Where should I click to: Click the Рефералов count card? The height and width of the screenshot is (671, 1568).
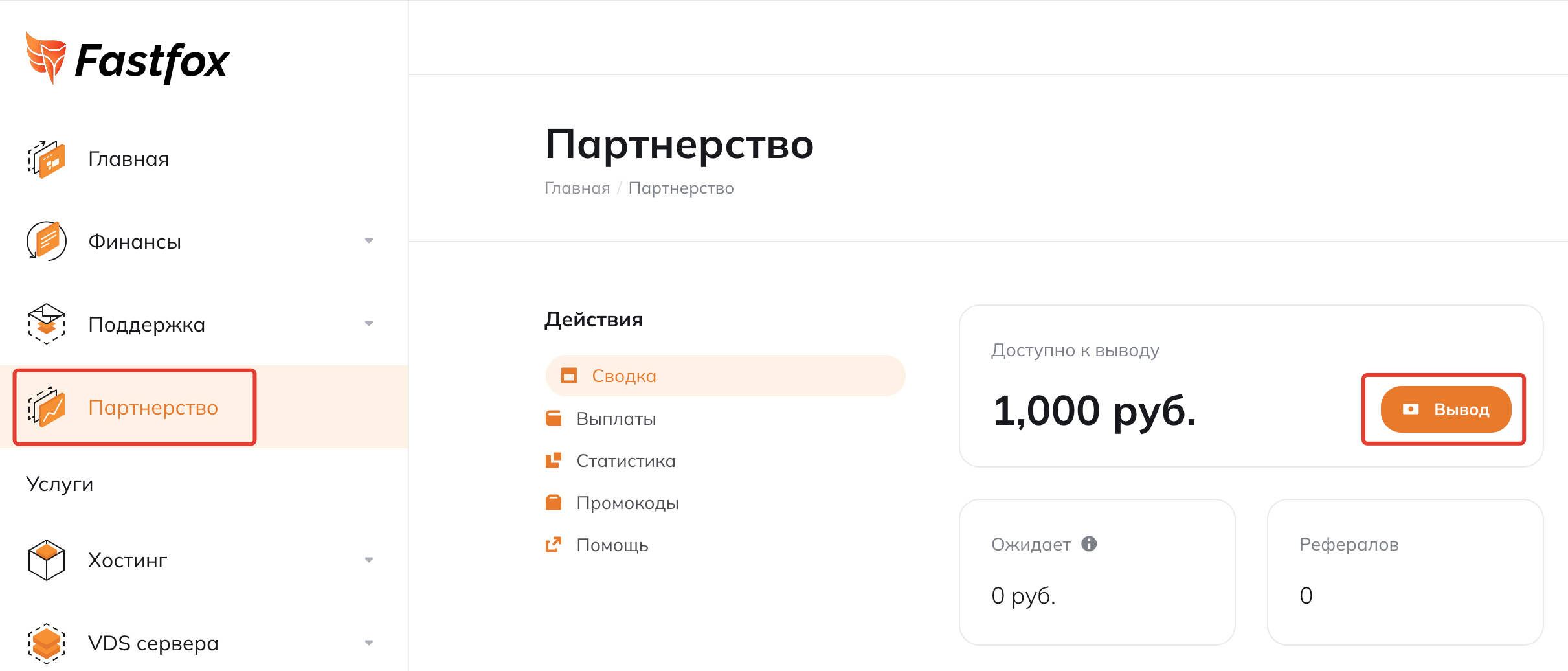coord(1405,572)
